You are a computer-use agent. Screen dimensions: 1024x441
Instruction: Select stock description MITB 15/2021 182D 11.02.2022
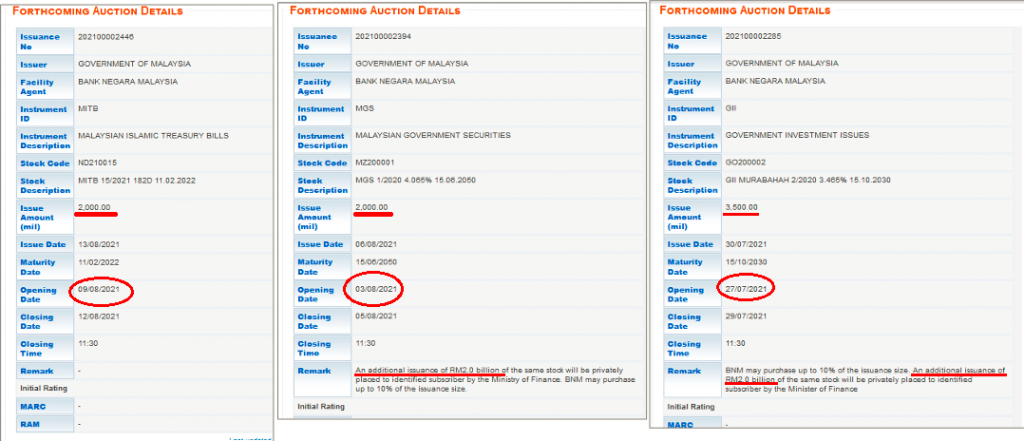136,181
